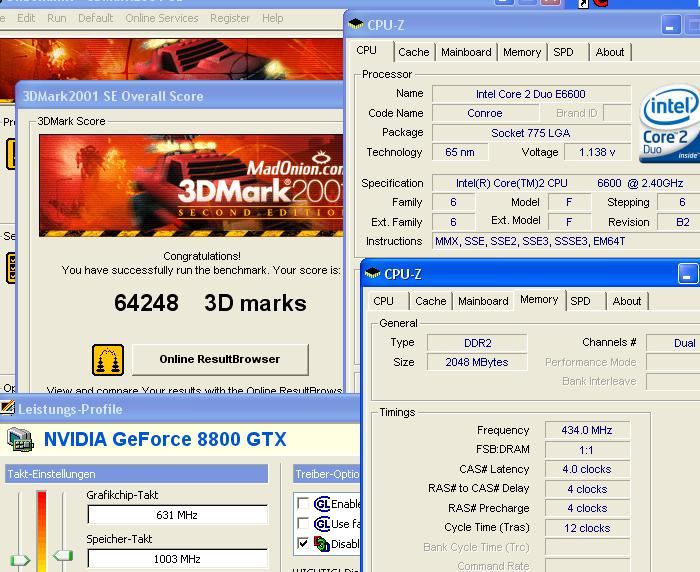
Task: Click the processor Name value Intel Core 2 Duo E6600
Action: (531, 94)
